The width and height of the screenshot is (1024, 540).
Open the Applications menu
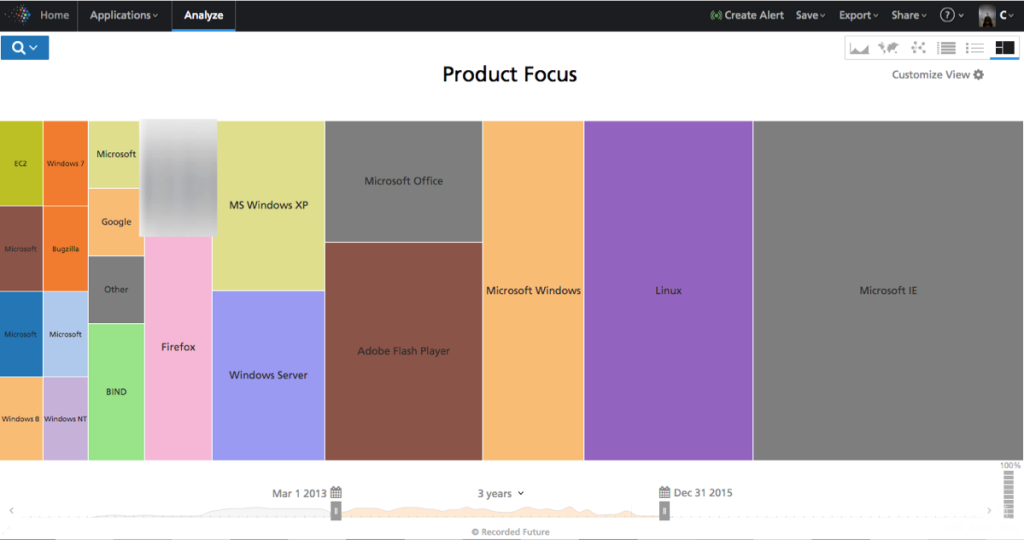point(124,15)
